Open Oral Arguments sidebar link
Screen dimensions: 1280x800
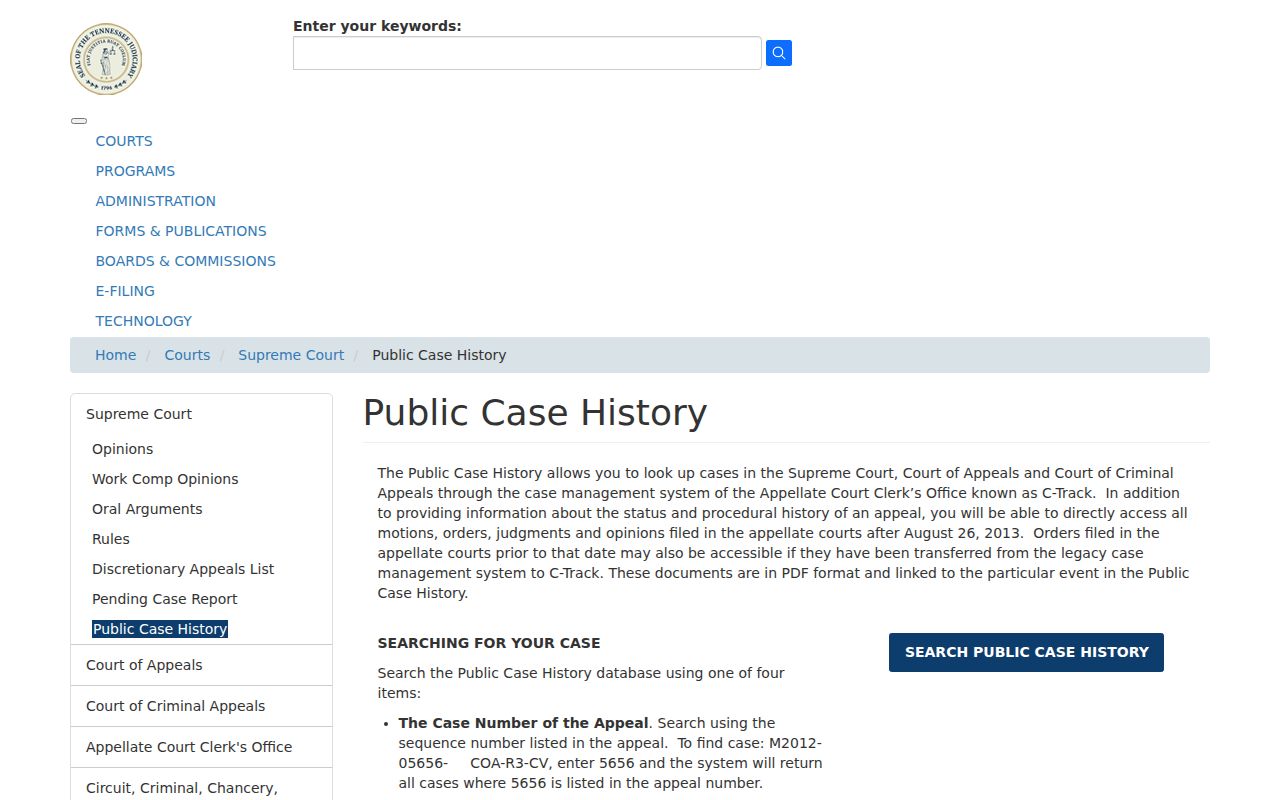147,509
